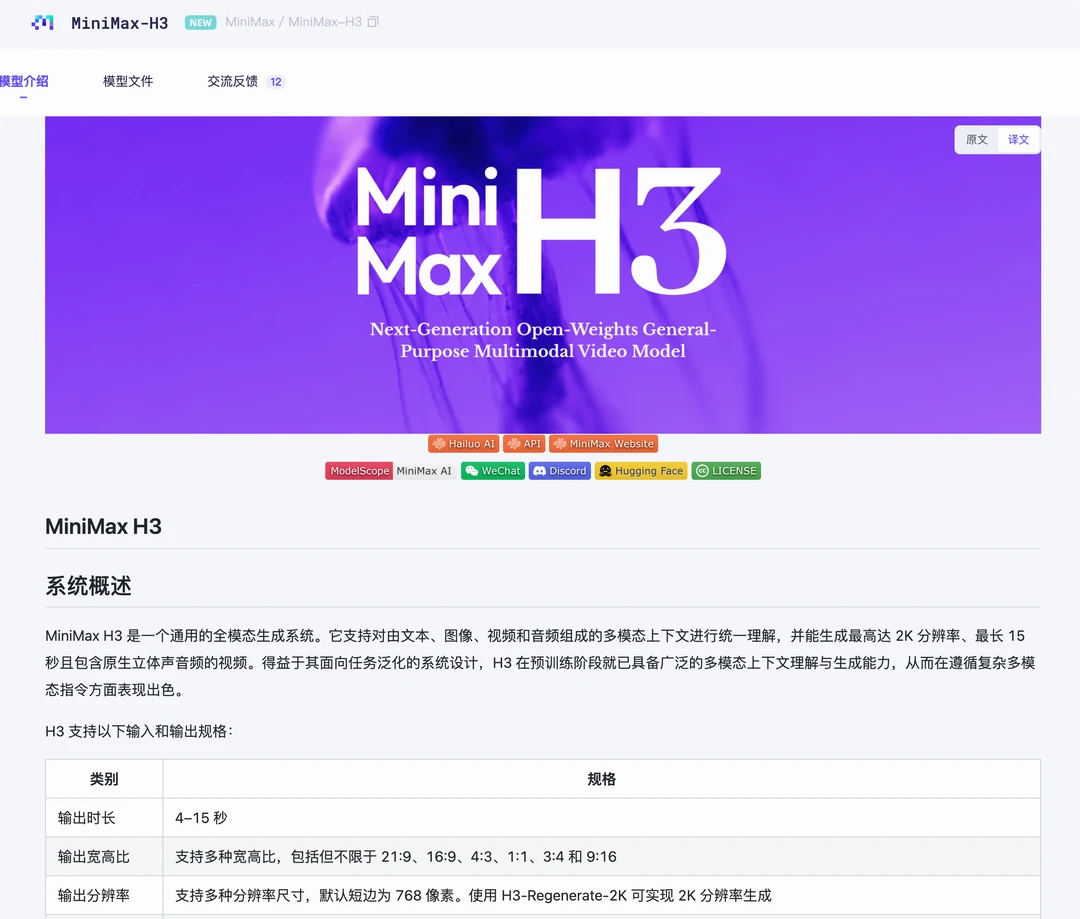Click the aspect ratio list cell starting 支持多种宽高比

point(601,856)
